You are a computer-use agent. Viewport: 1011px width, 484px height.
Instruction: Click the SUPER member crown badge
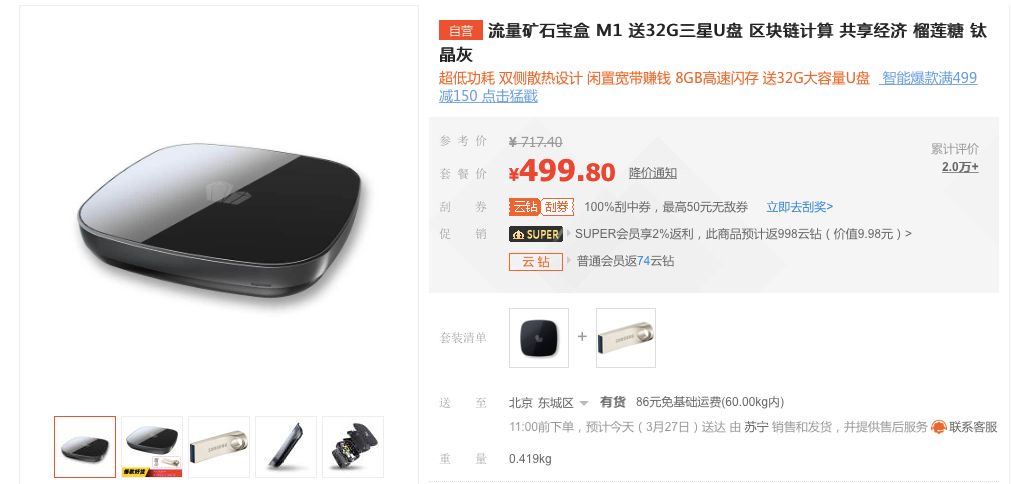click(536, 234)
